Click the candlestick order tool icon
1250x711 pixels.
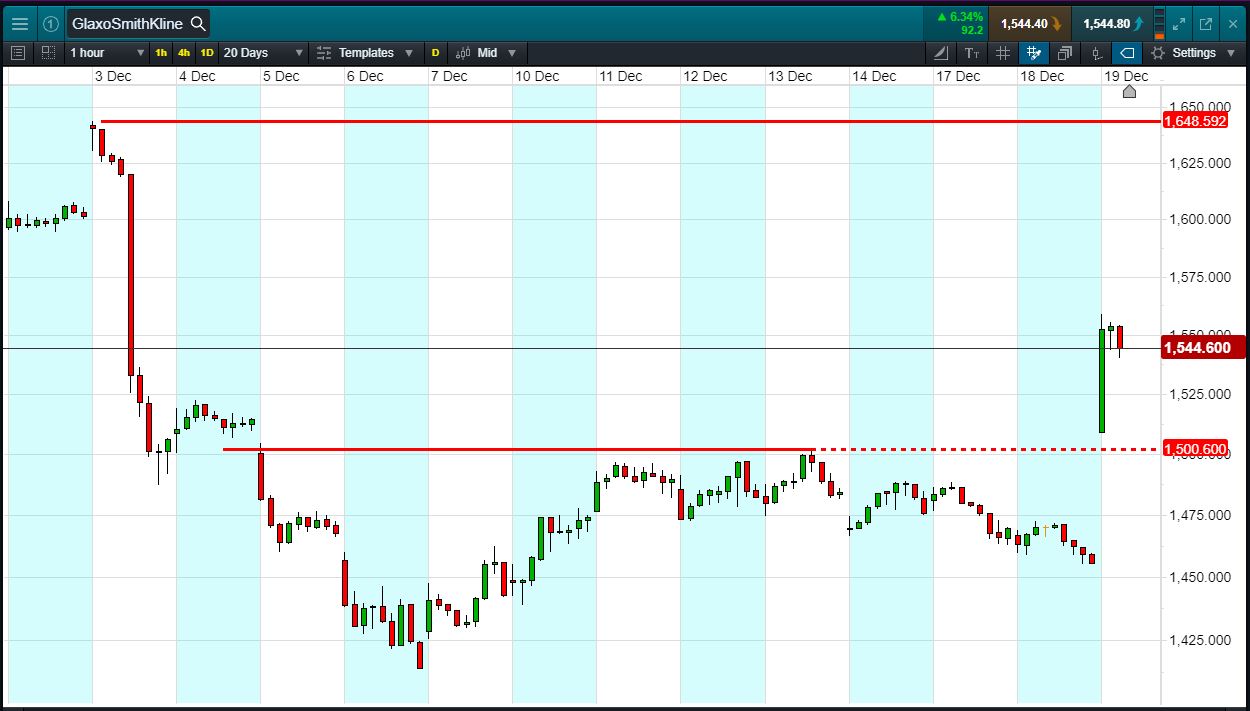point(1097,53)
